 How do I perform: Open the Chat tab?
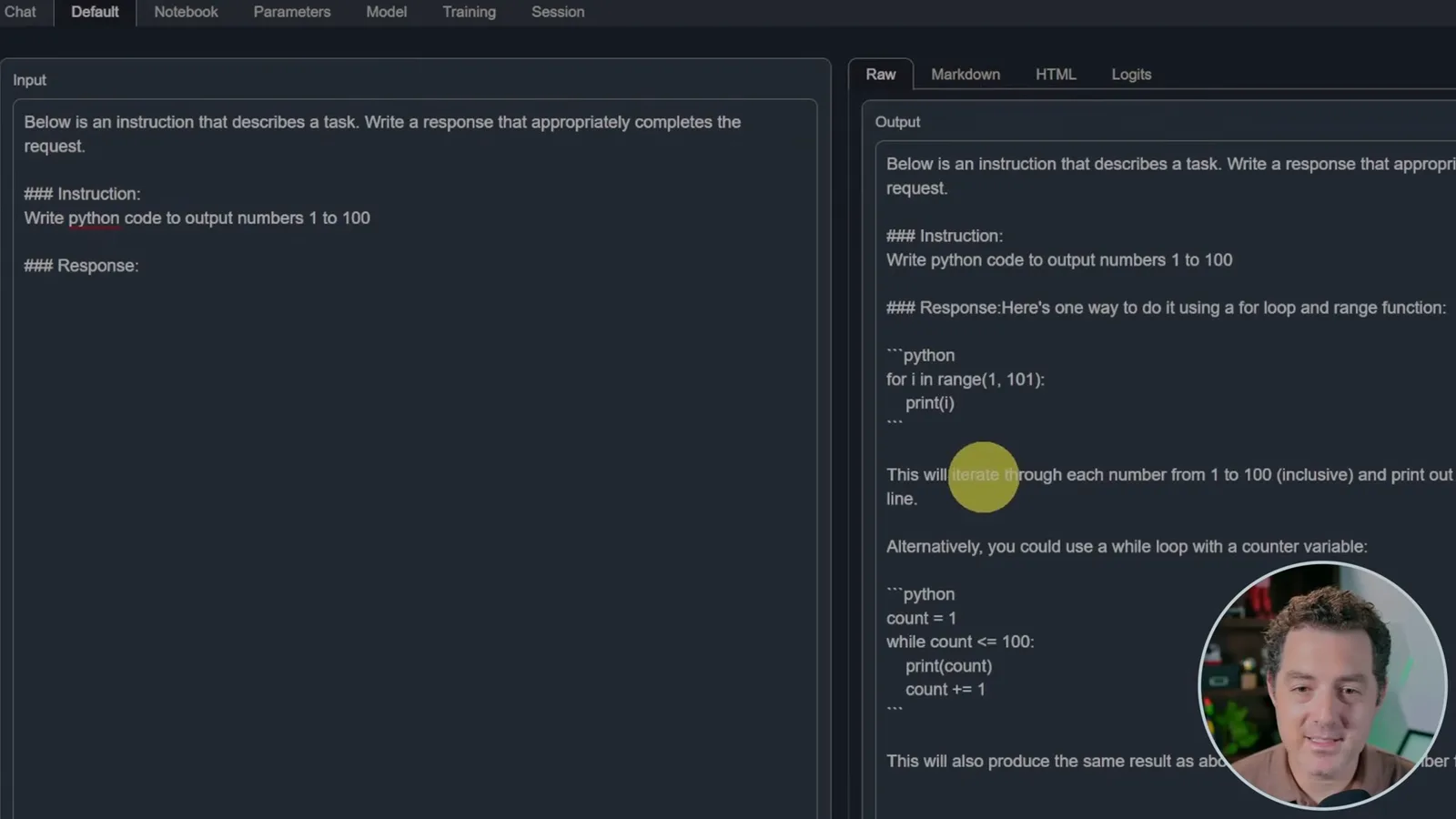point(20,12)
